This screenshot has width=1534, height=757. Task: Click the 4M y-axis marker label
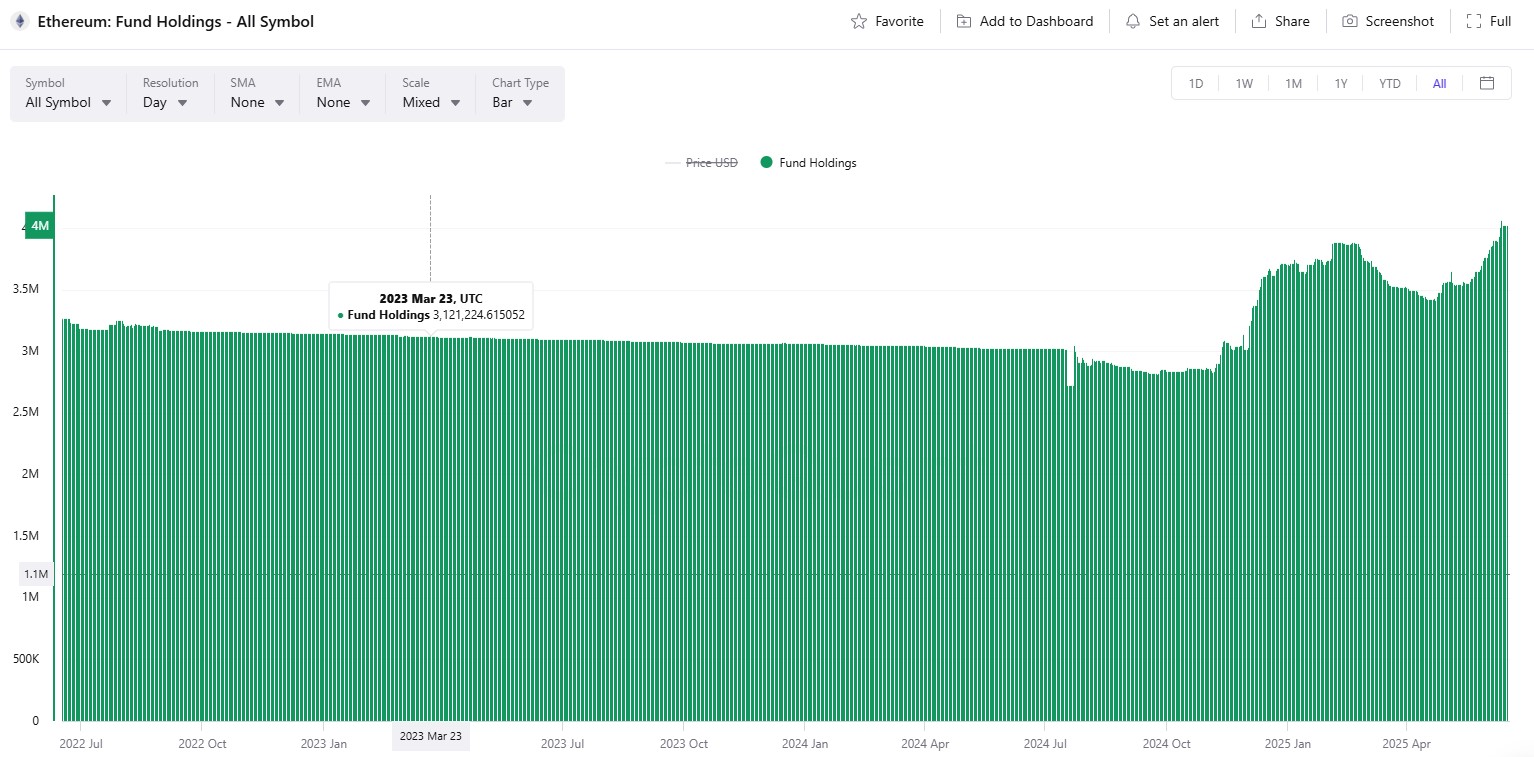40,226
